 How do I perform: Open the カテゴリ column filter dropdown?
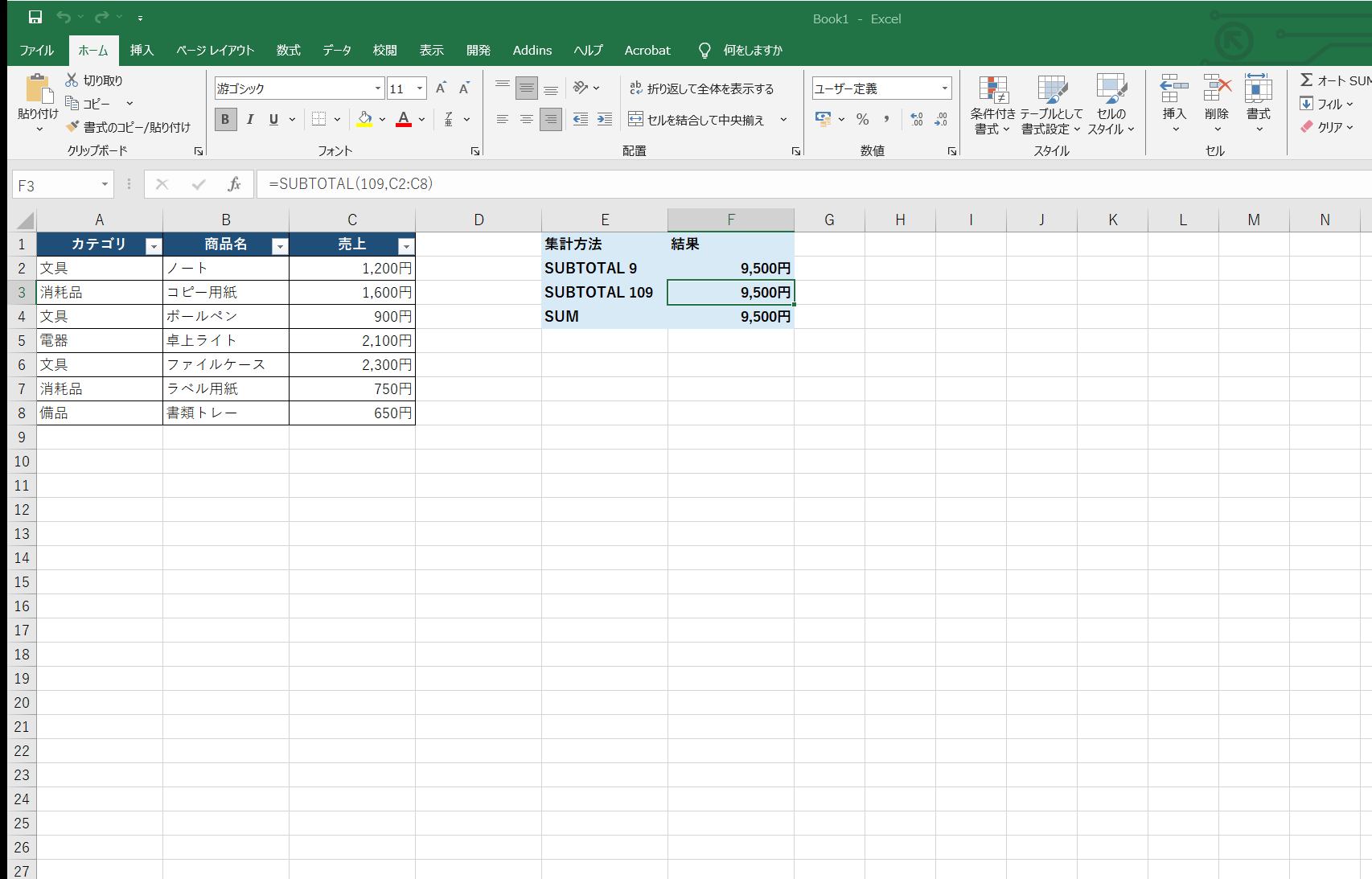(x=153, y=247)
